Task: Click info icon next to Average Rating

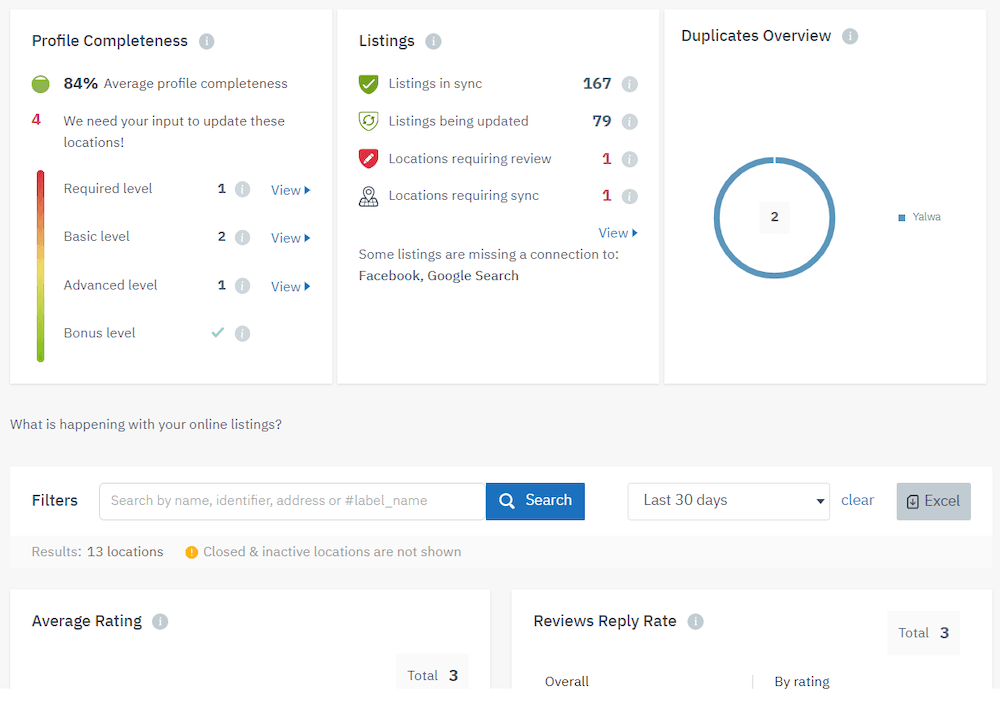Action: [x=160, y=621]
